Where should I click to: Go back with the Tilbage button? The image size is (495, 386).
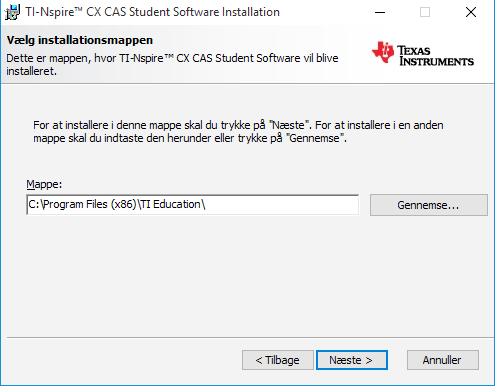coord(278,360)
